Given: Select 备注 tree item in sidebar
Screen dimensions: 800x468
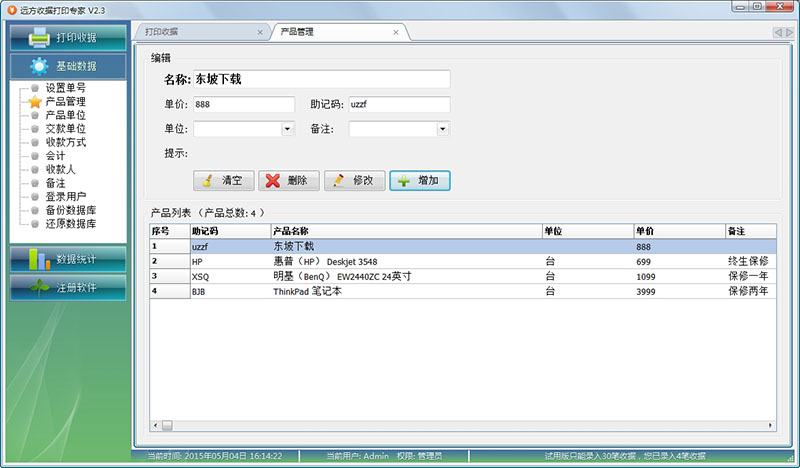Looking at the screenshot, I should [55, 183].
